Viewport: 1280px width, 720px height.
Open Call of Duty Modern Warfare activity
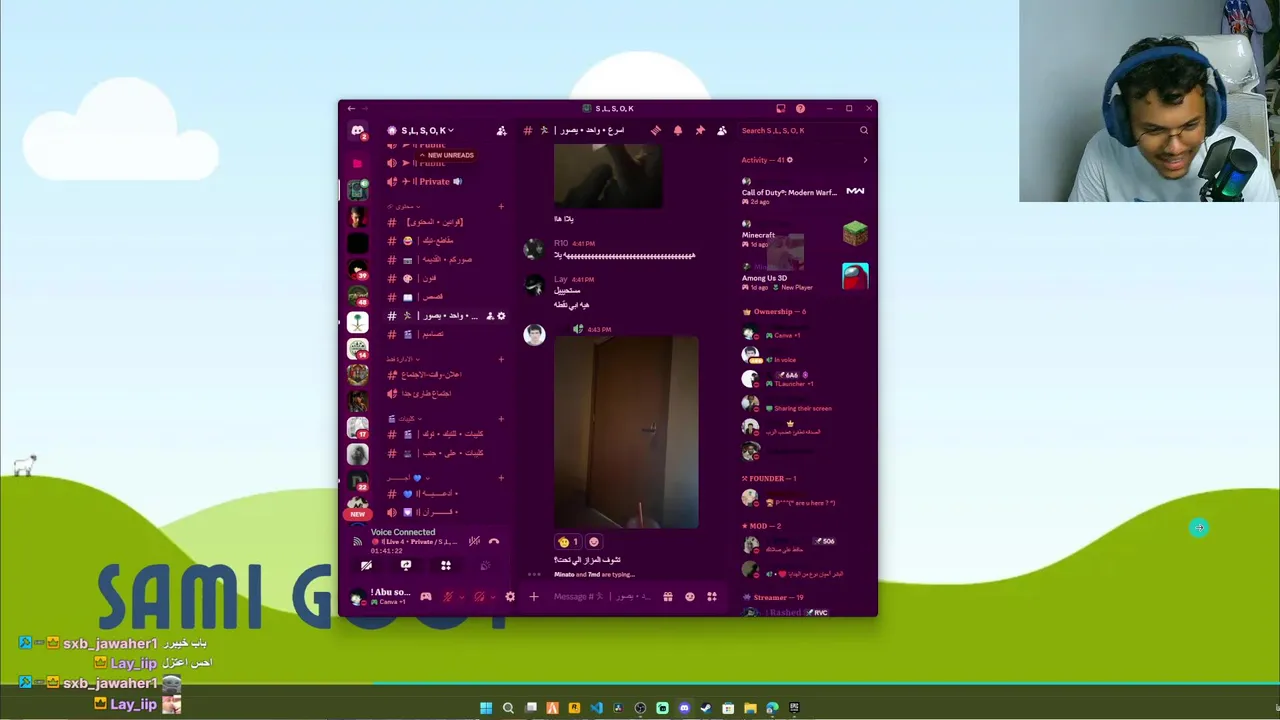[805, 192]
